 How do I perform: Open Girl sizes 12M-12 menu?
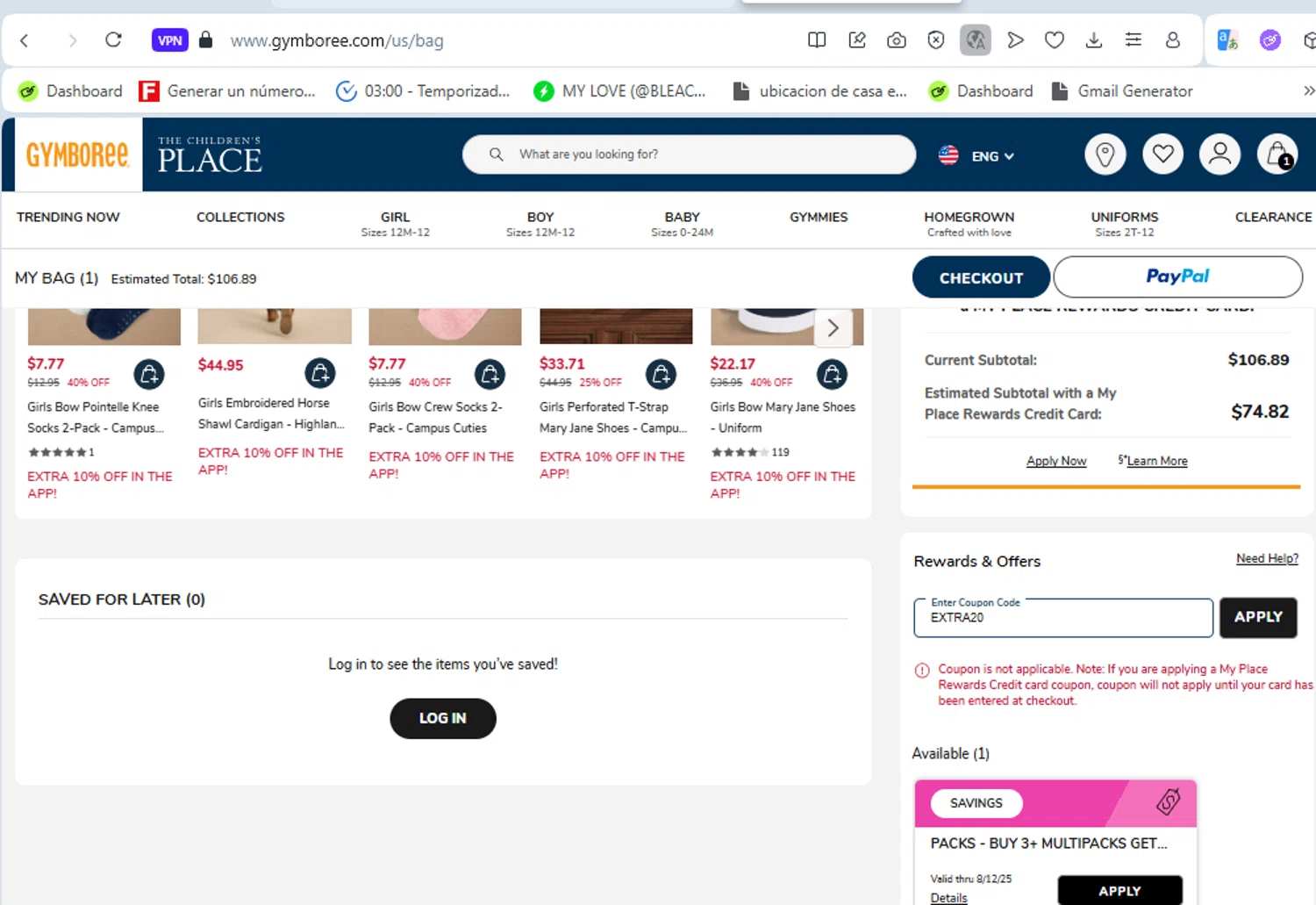[x=395, y=224]
